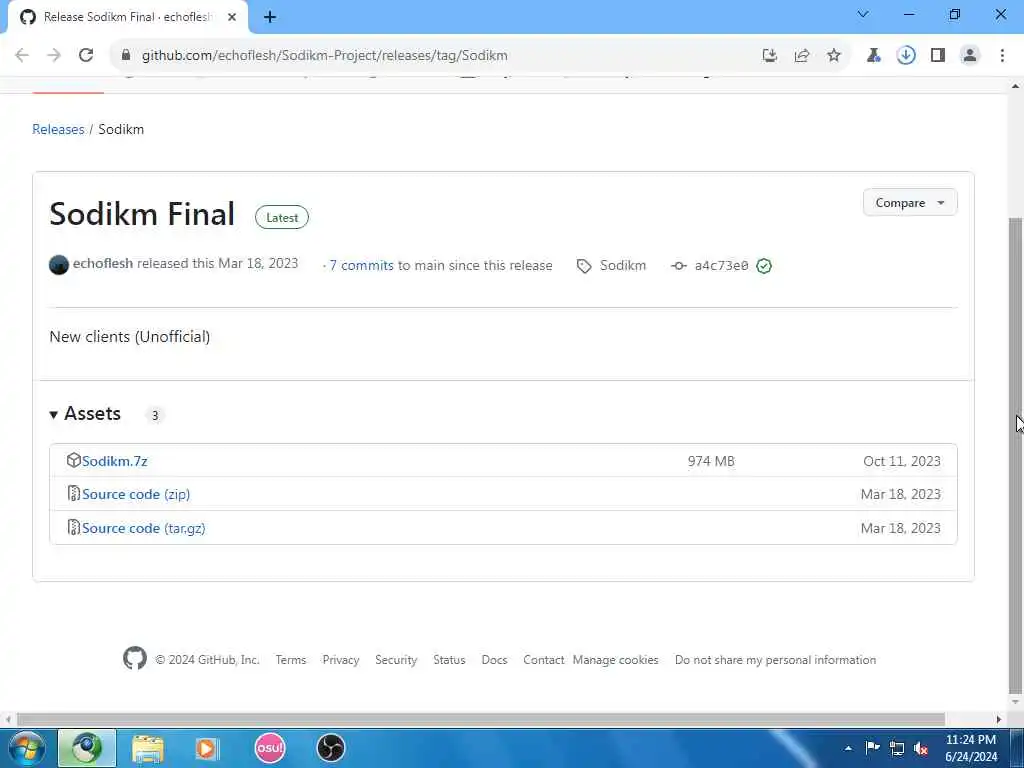The width and height of the screenshot is (1024, 768).
Task: Download Sodikm.7z
Action: [115, 461]
